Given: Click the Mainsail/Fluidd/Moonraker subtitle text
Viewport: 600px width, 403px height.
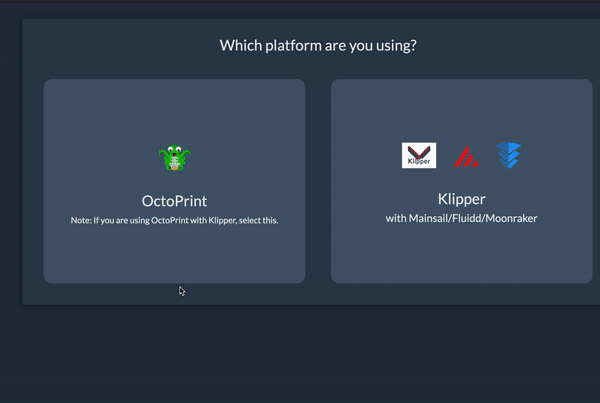Looking at the screenshot, I should coord(461,218).
